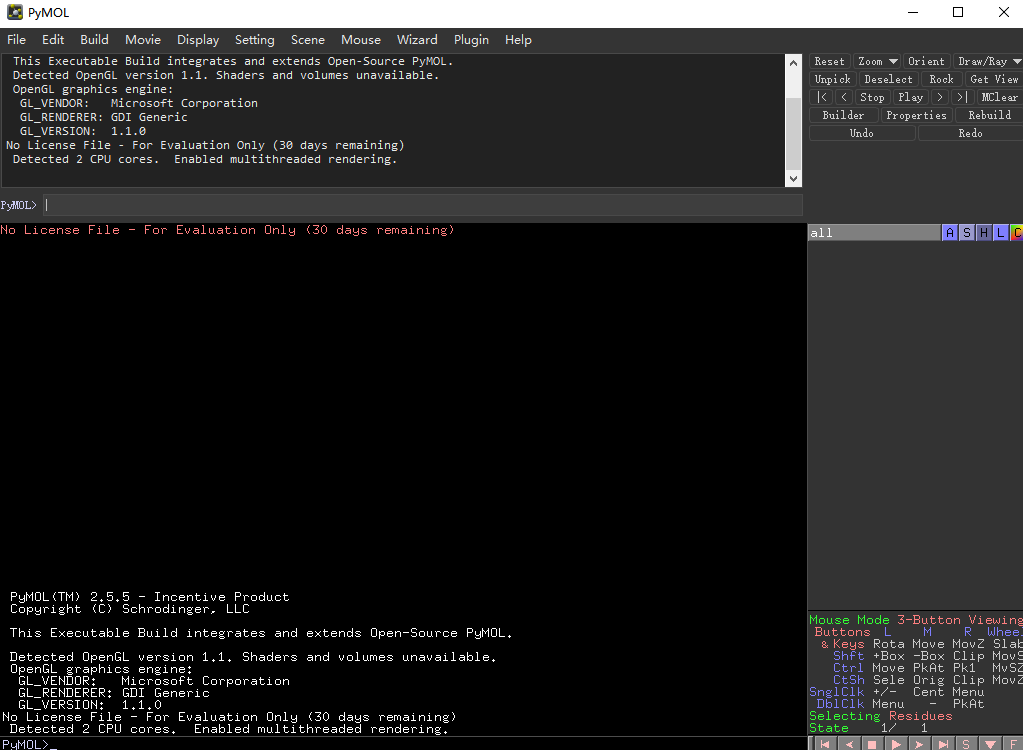Toggle the S sequence viewer button
This screenshot has height=750, width=1023.
[x=966, y=744]
